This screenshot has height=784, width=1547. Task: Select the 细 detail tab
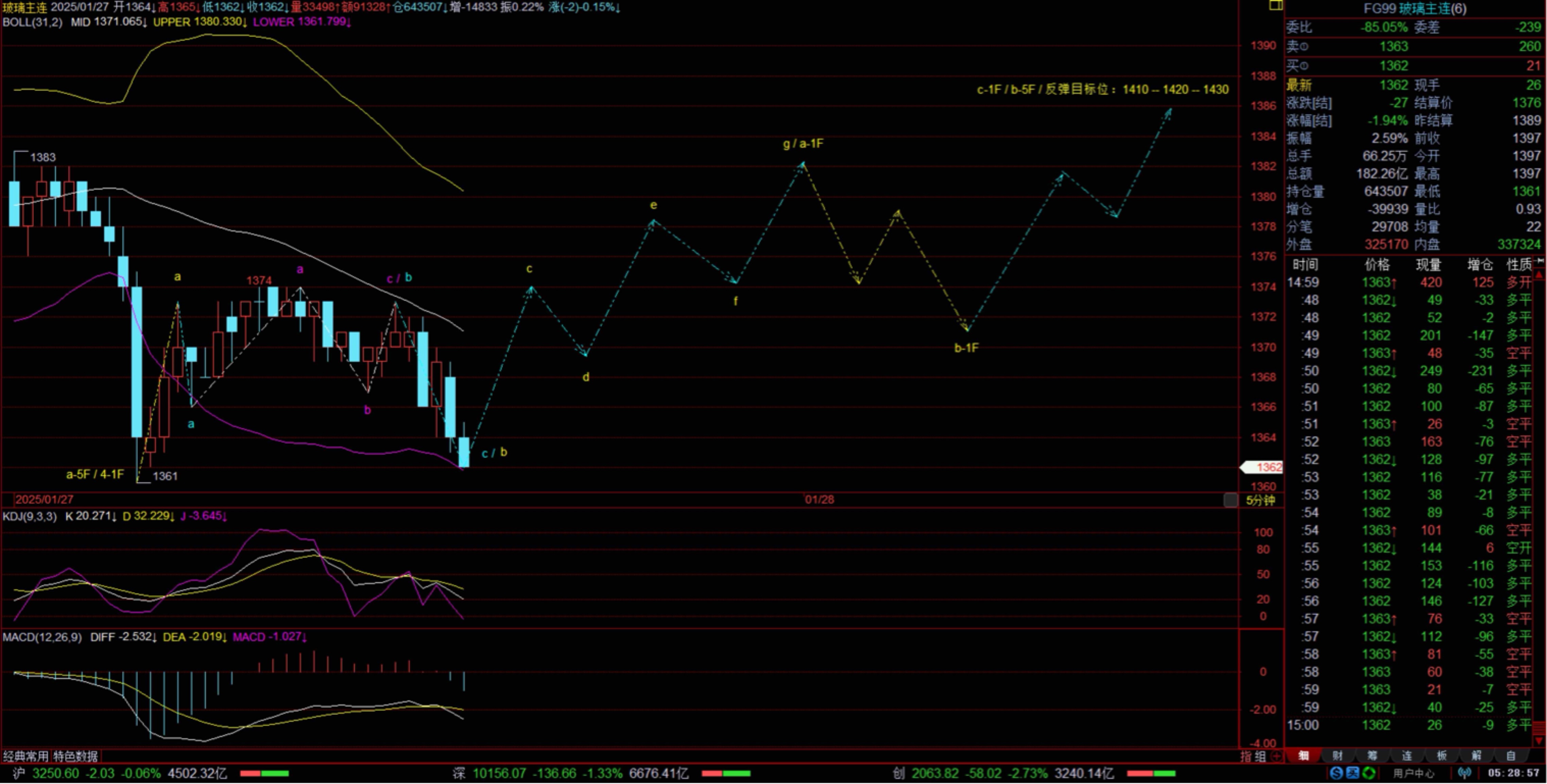[x=1303, y=756]
